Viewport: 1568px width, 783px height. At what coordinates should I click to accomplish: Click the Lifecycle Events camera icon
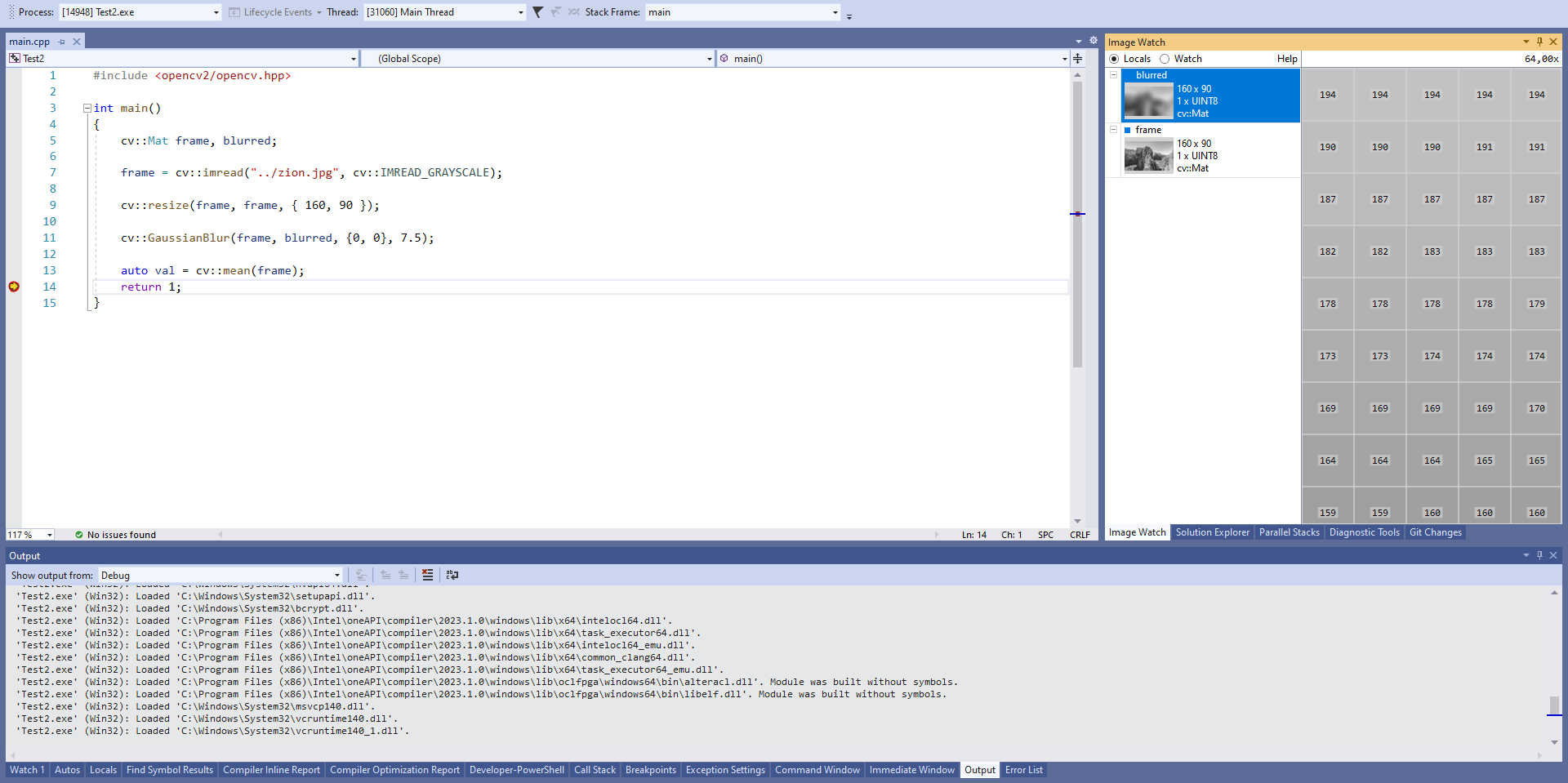tap(234, 12)
